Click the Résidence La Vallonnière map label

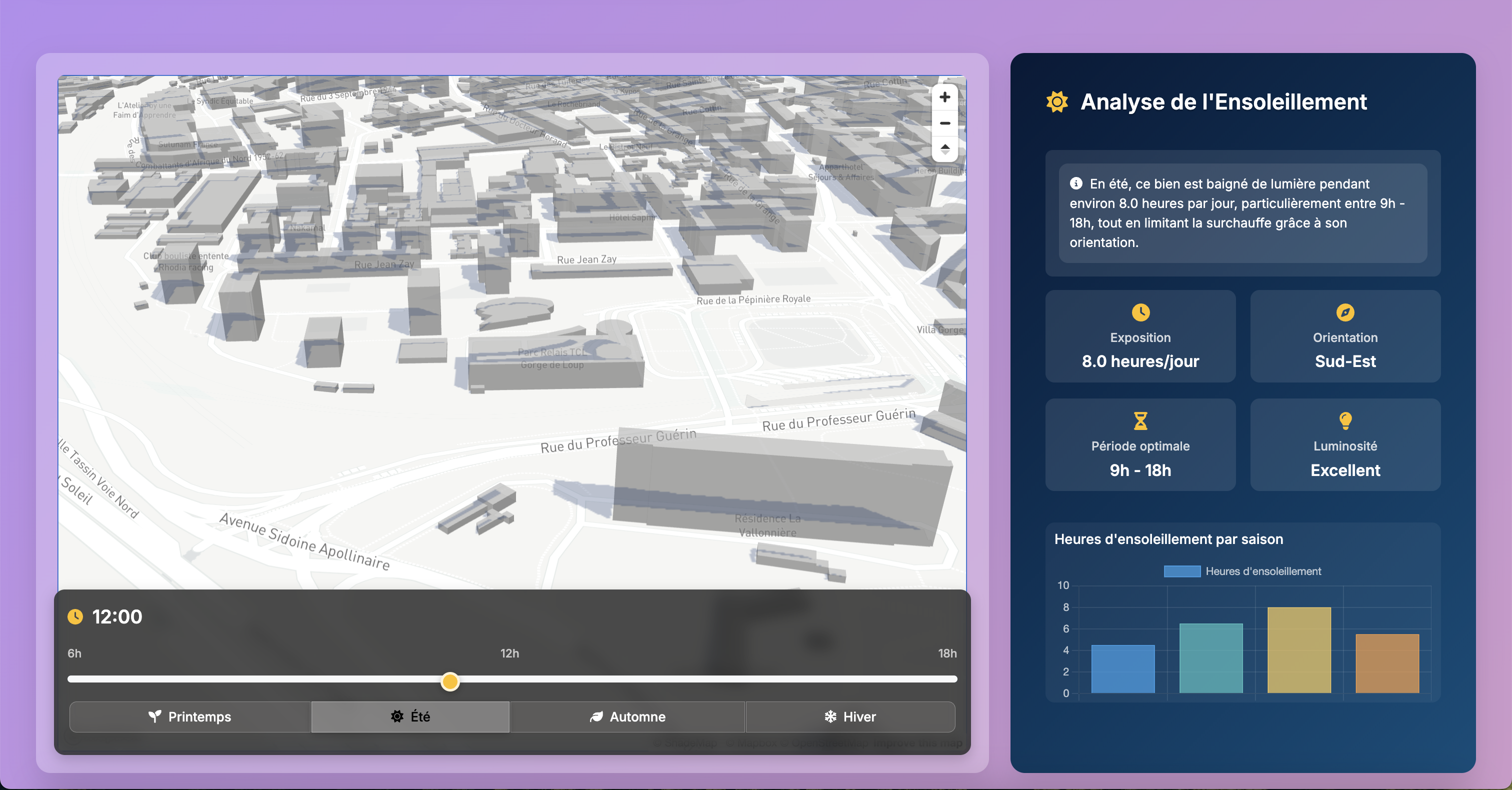(767, 525)
